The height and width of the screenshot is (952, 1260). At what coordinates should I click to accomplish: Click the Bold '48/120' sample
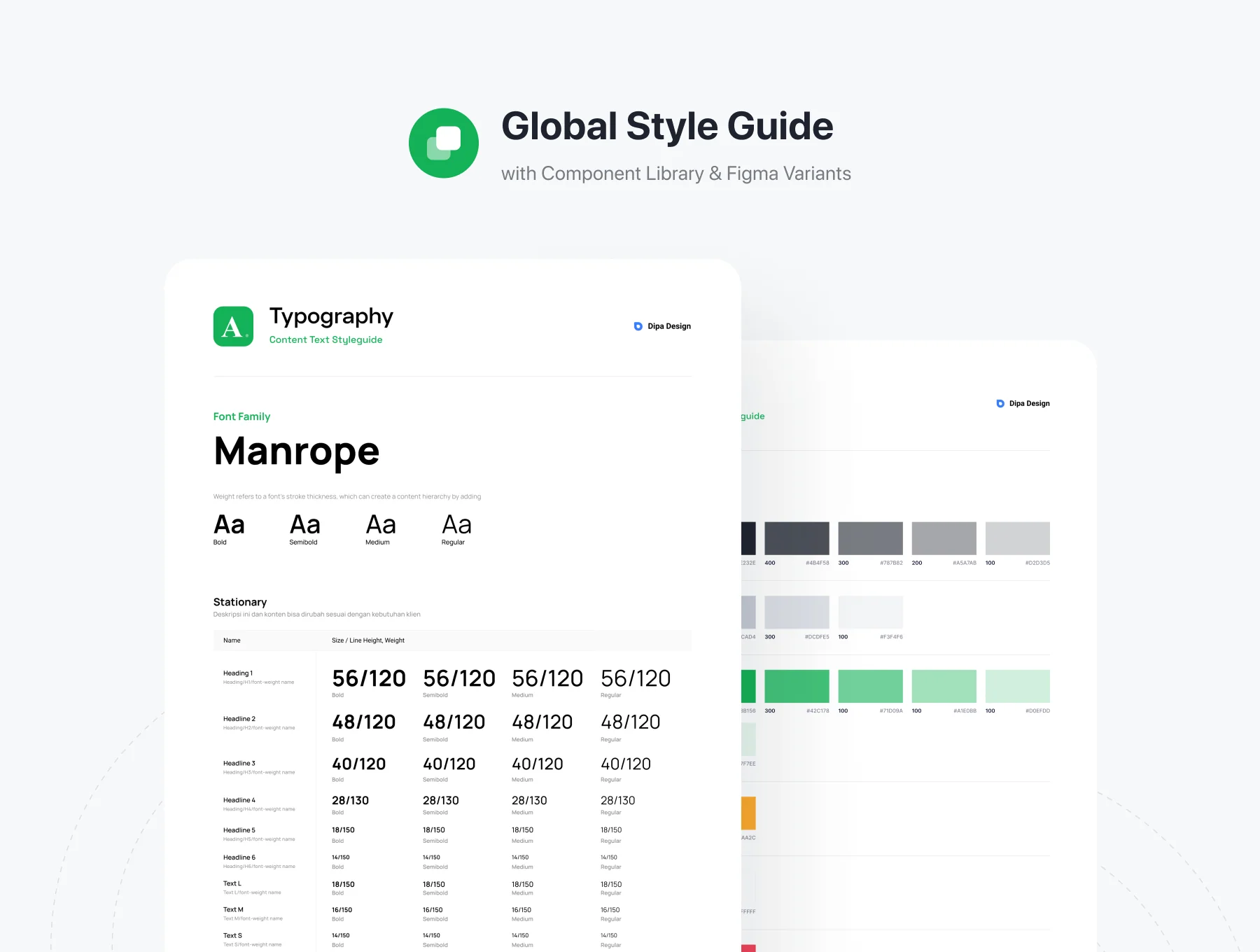point(364,722)
